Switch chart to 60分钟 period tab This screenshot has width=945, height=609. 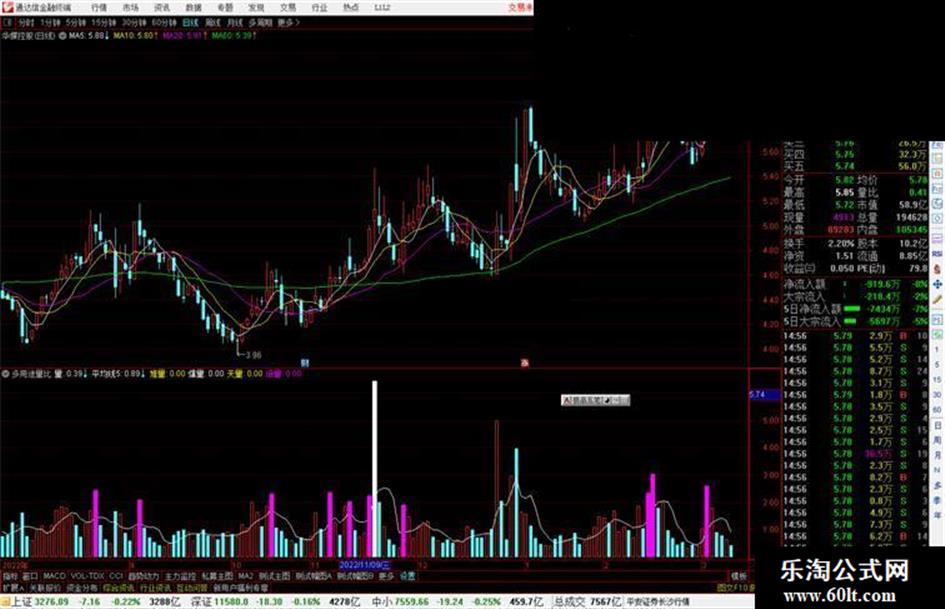164,23
